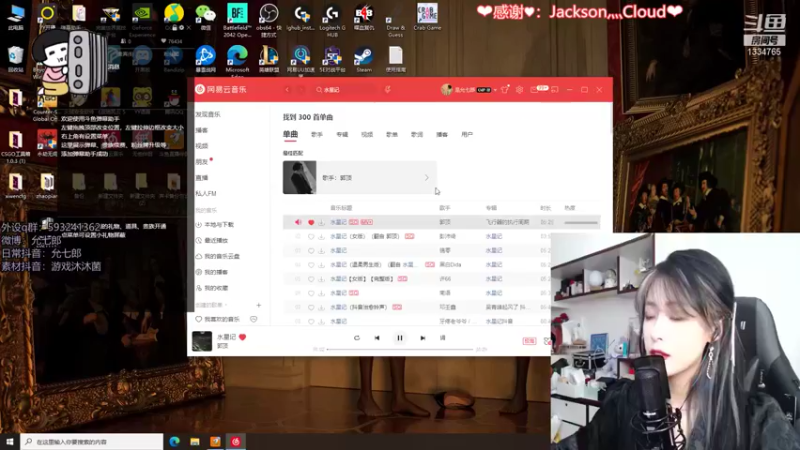Viewport: 800px width, 450px height.
Task: Seek within the song progress bar
Action: 400,349
